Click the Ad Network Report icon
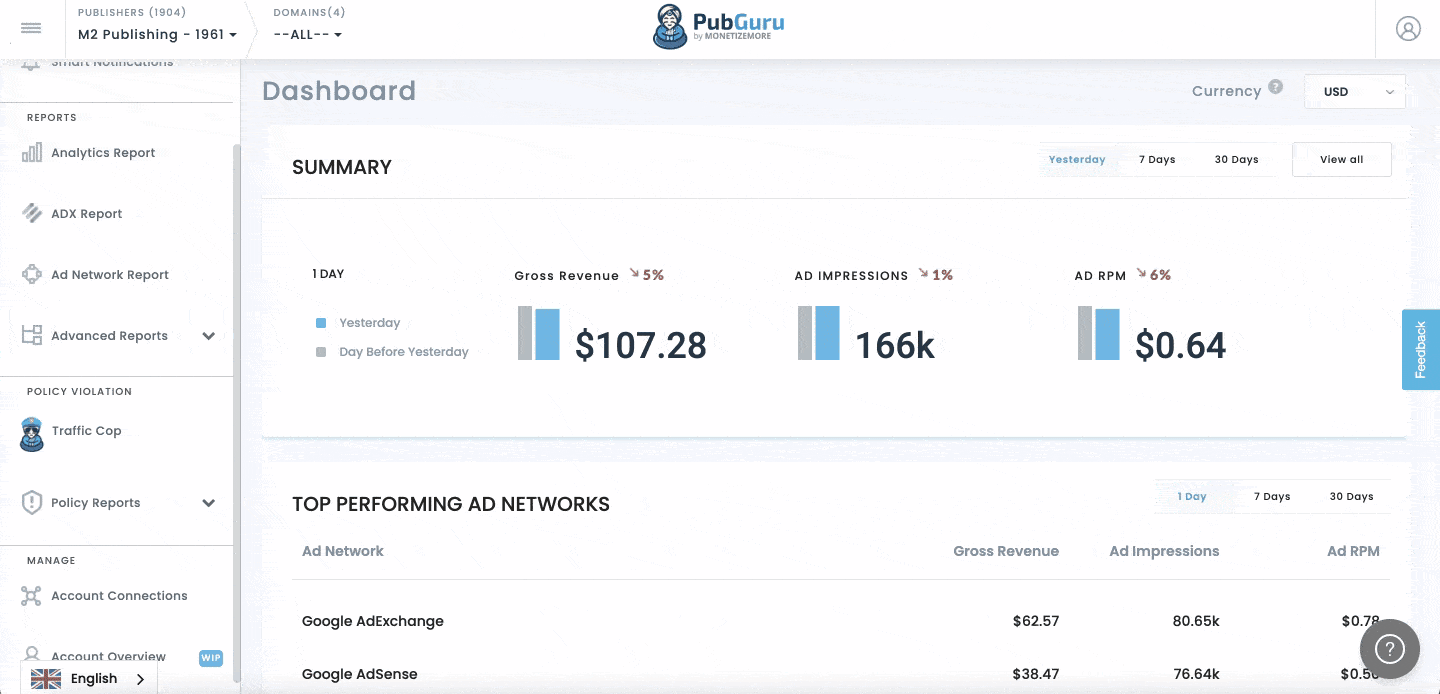The height and width of the screenshot is (694, 1440). point(30,274)
